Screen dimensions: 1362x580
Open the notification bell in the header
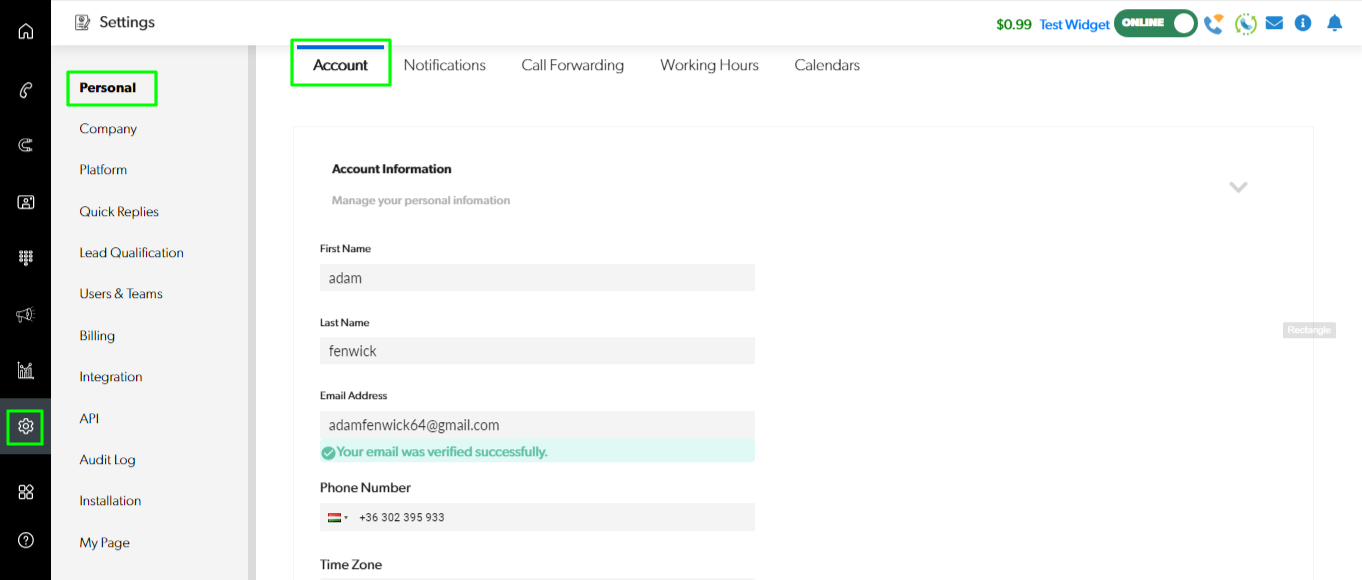[1334, 23]
